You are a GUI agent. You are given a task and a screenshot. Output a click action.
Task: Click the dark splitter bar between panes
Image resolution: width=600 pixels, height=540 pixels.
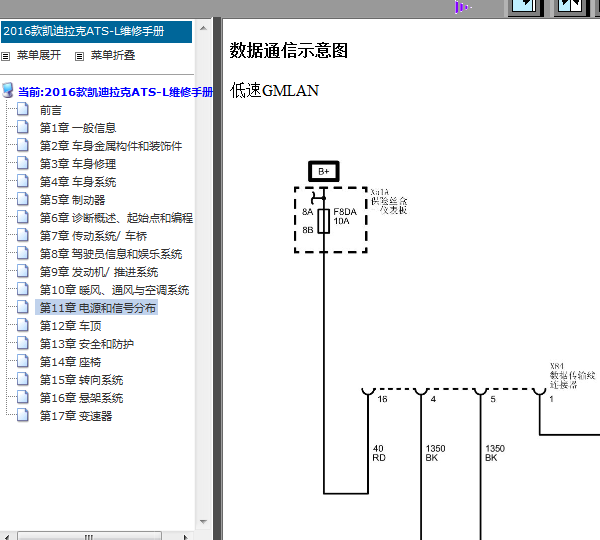217,279
